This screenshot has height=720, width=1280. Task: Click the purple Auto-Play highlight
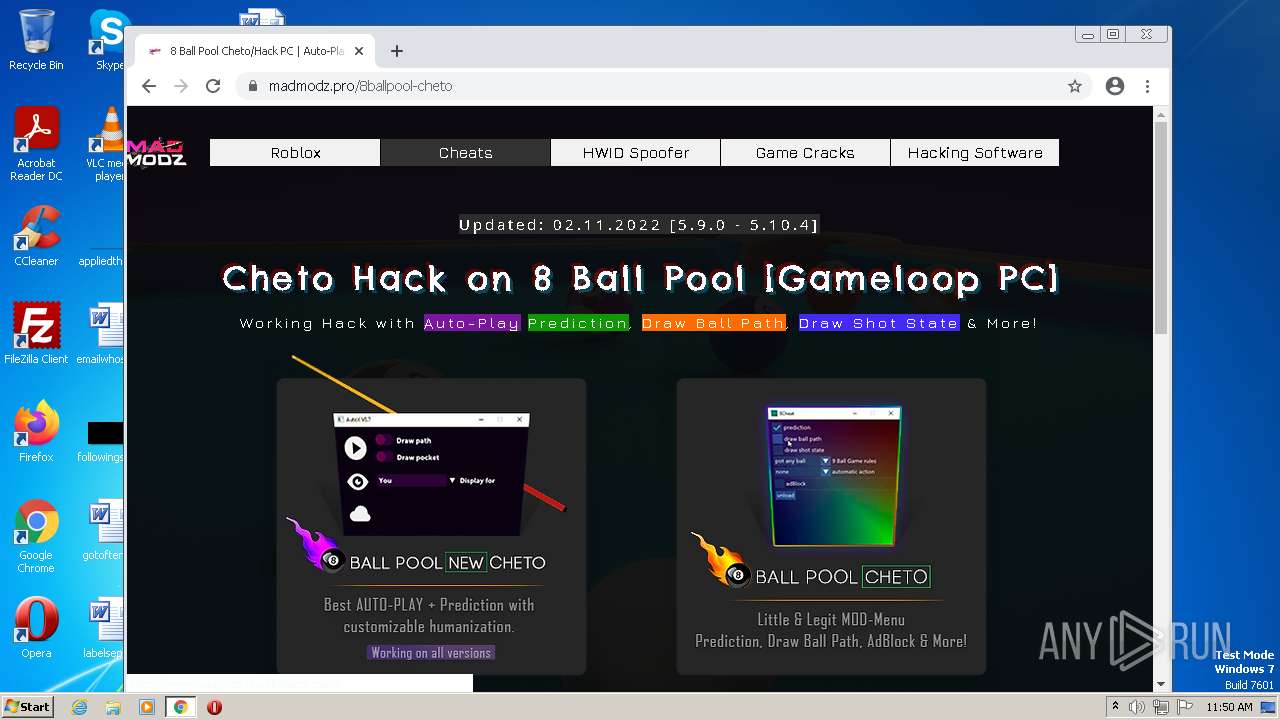coord(472,323)
